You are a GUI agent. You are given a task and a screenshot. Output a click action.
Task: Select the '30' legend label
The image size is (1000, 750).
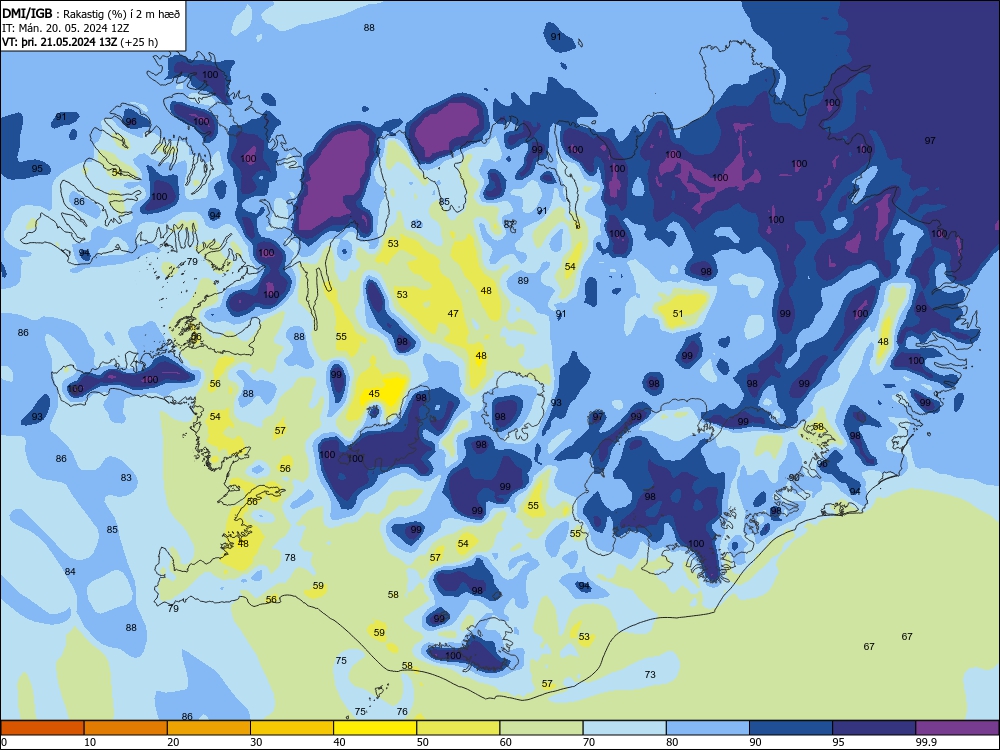pyautogui.click(x=256, y=742)
